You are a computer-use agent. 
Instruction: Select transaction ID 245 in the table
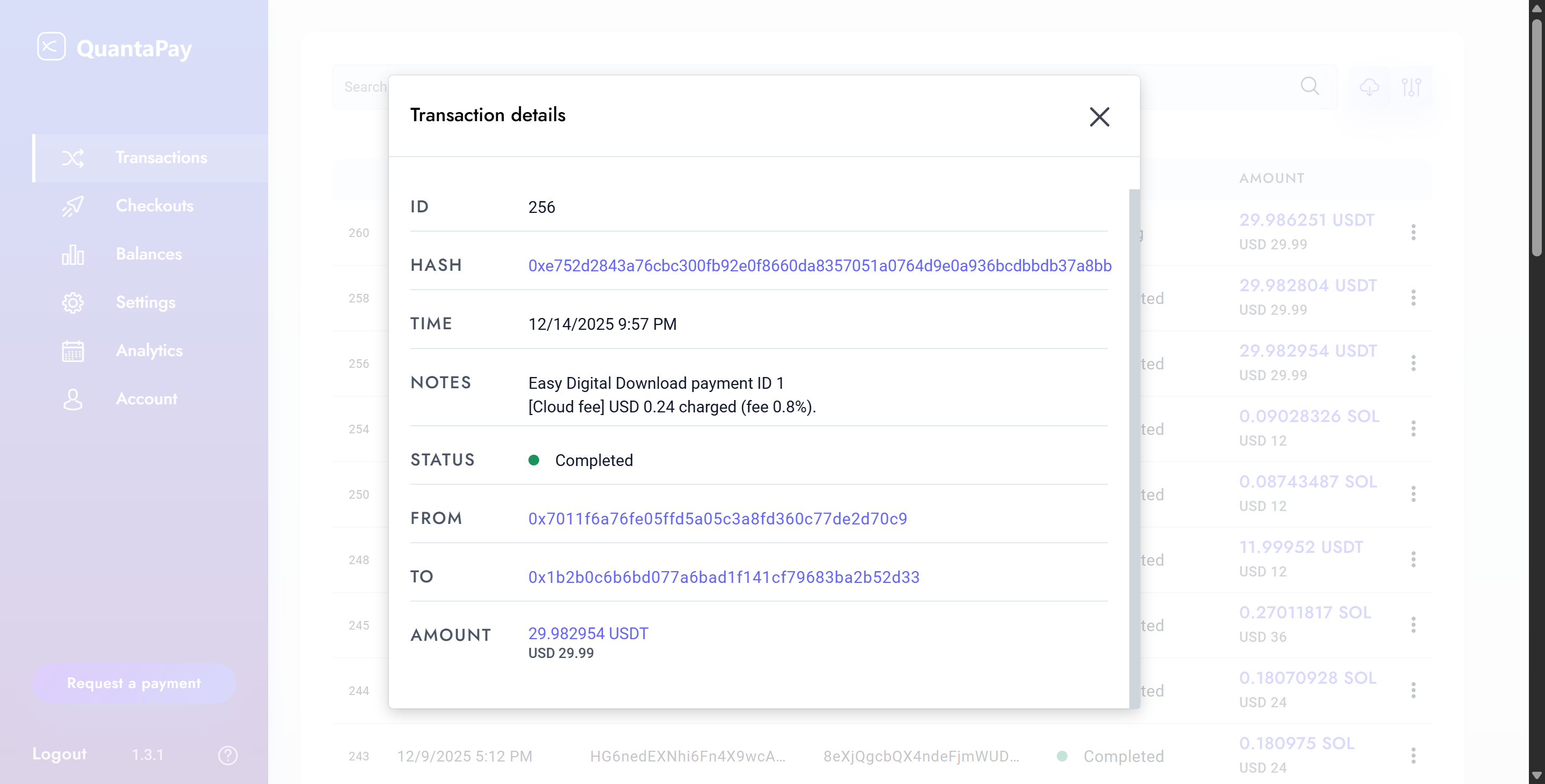coord(359,625)
